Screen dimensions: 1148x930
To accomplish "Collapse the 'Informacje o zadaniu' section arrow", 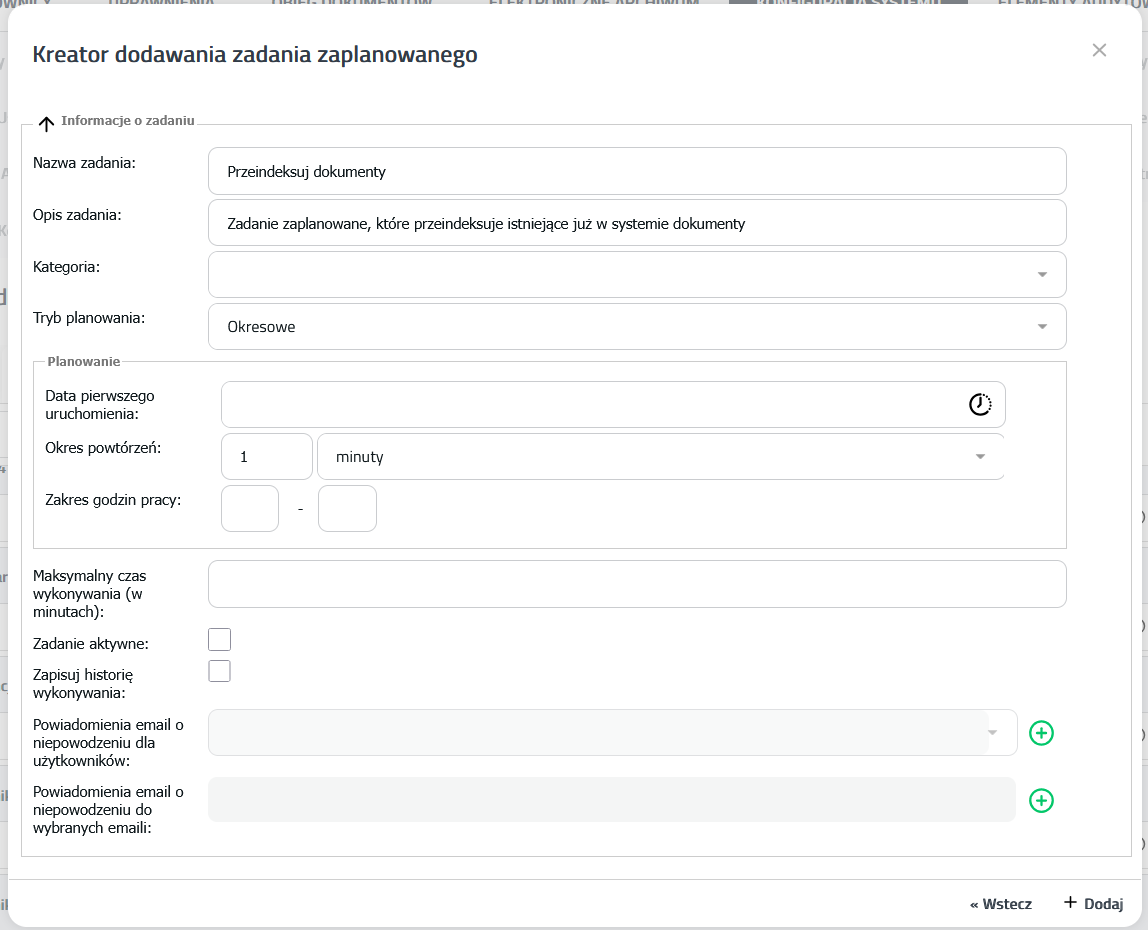I will point(46,124).
